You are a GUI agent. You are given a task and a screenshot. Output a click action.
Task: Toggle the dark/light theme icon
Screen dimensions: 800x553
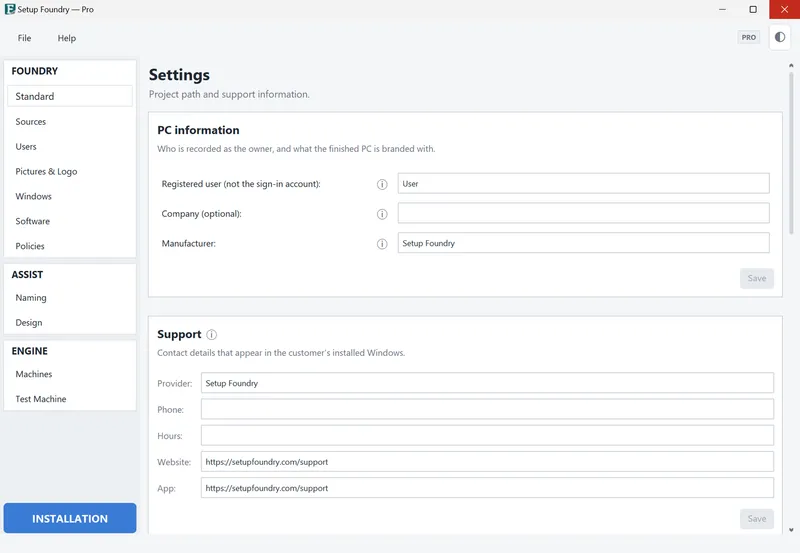coord(780,37)
